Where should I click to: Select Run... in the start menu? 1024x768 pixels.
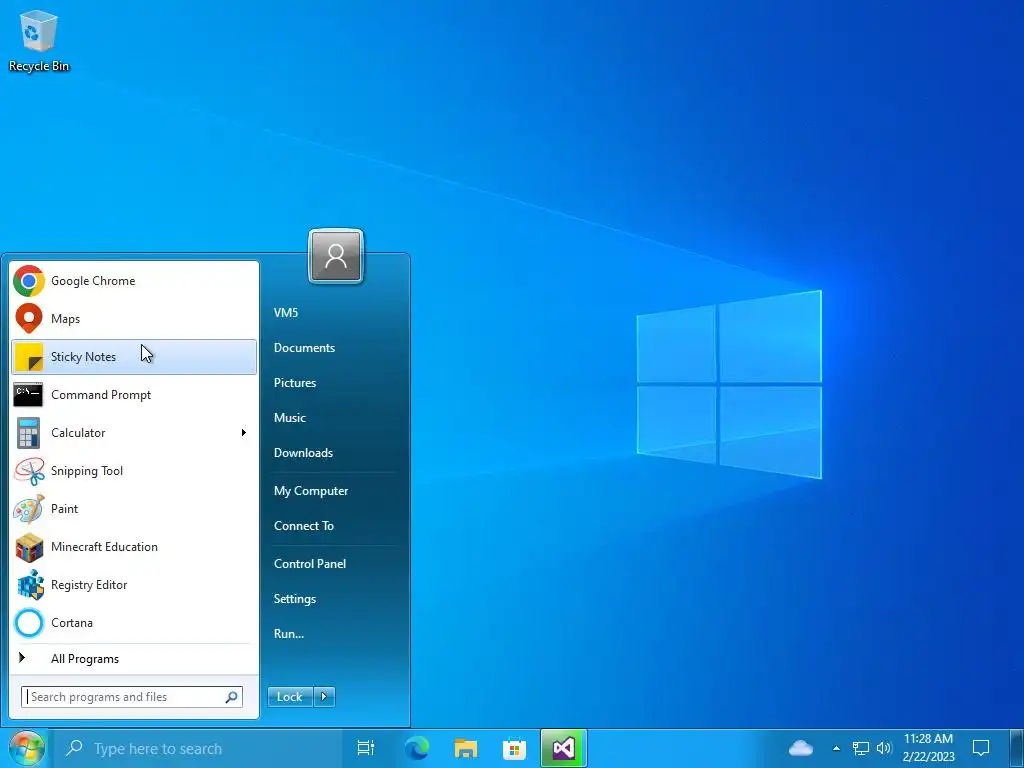click(x=289, y=633)
